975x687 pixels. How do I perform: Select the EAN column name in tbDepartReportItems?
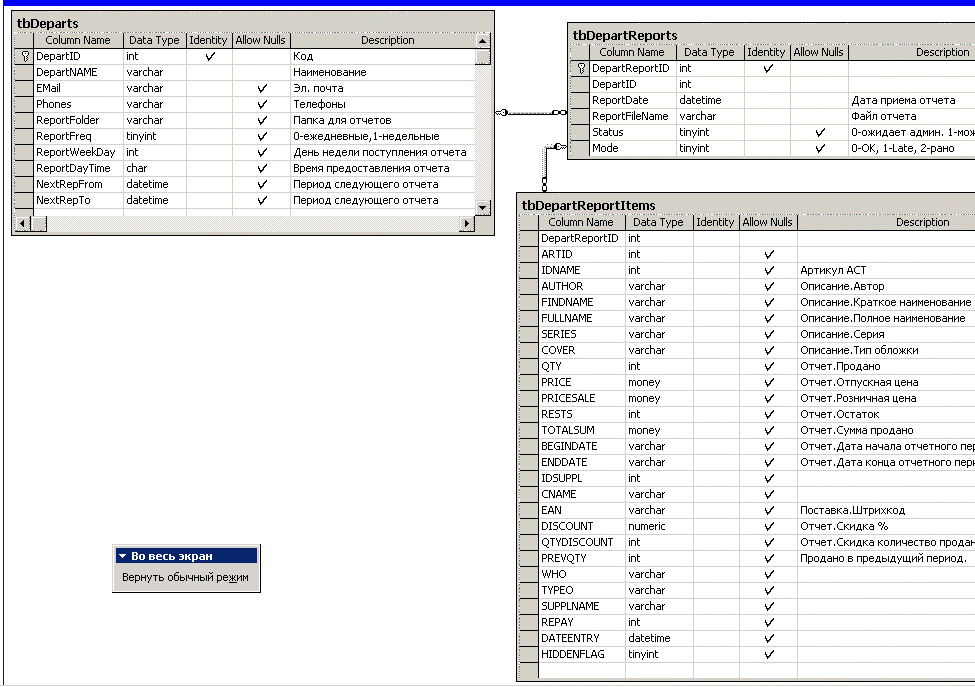pyautogui.click(x=551, y=510)
